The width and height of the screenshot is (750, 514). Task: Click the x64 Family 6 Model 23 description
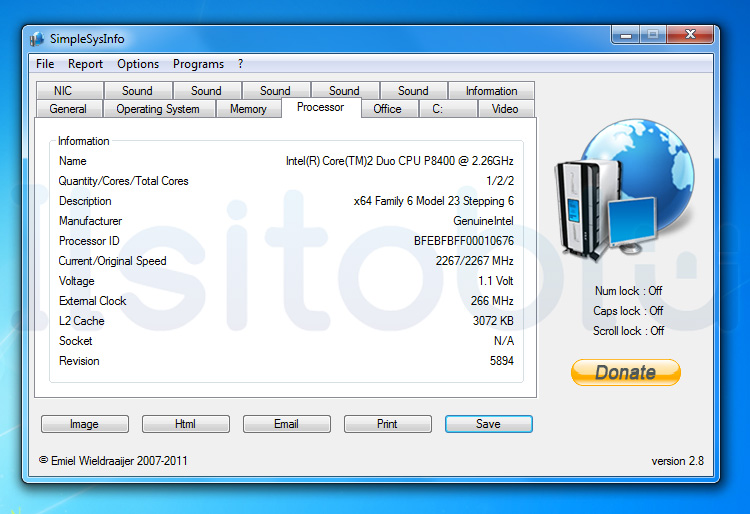(x=433, y=201)
